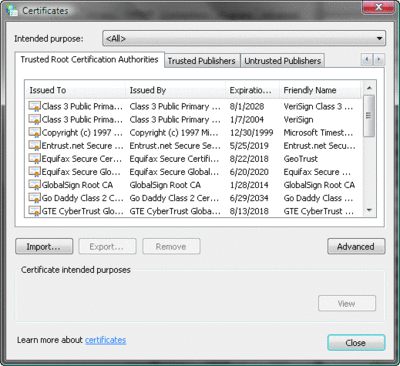
Task: Click expiration date 12/30/1999
Action: click(x=251, y=133)
